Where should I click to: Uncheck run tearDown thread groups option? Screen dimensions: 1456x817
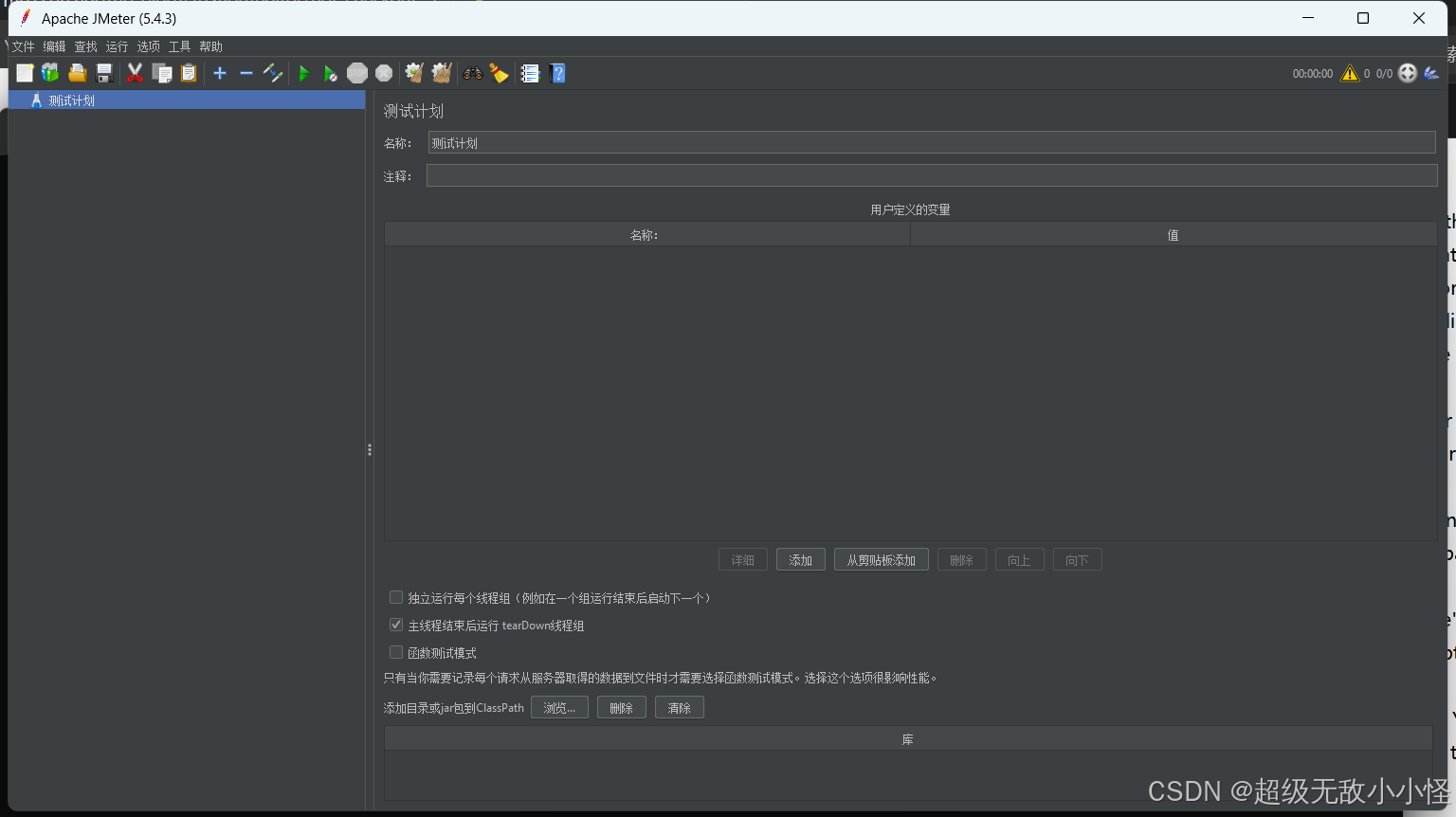[396, 625]
